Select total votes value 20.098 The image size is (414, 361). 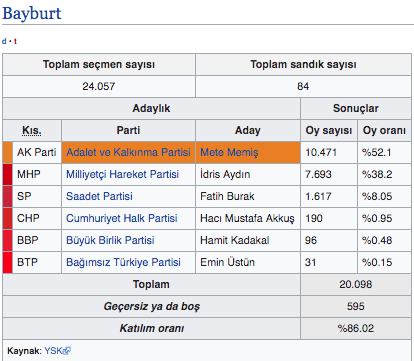[x=356, y=284]
